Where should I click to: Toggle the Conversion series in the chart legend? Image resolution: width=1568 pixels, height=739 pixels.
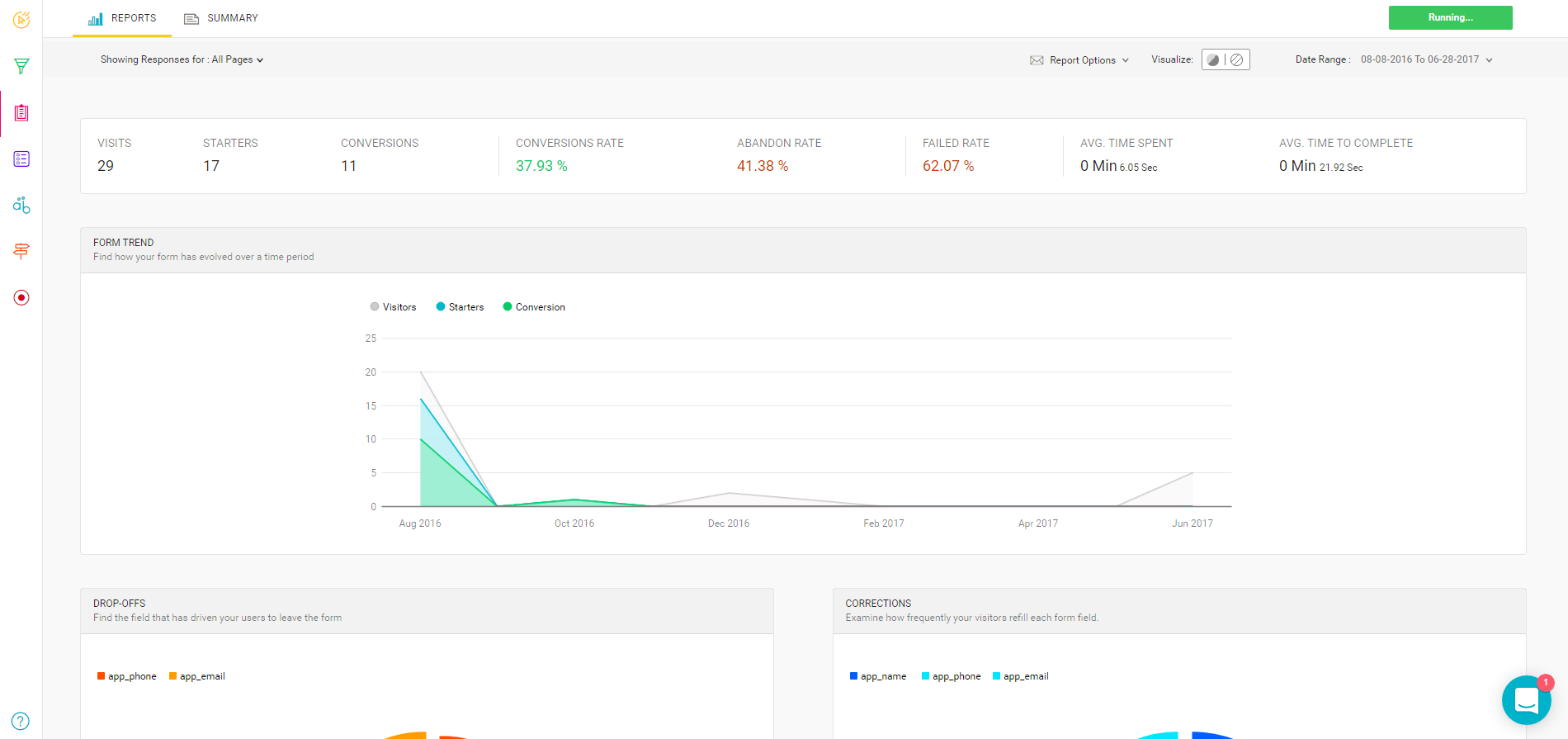click(x=535, y=307)
